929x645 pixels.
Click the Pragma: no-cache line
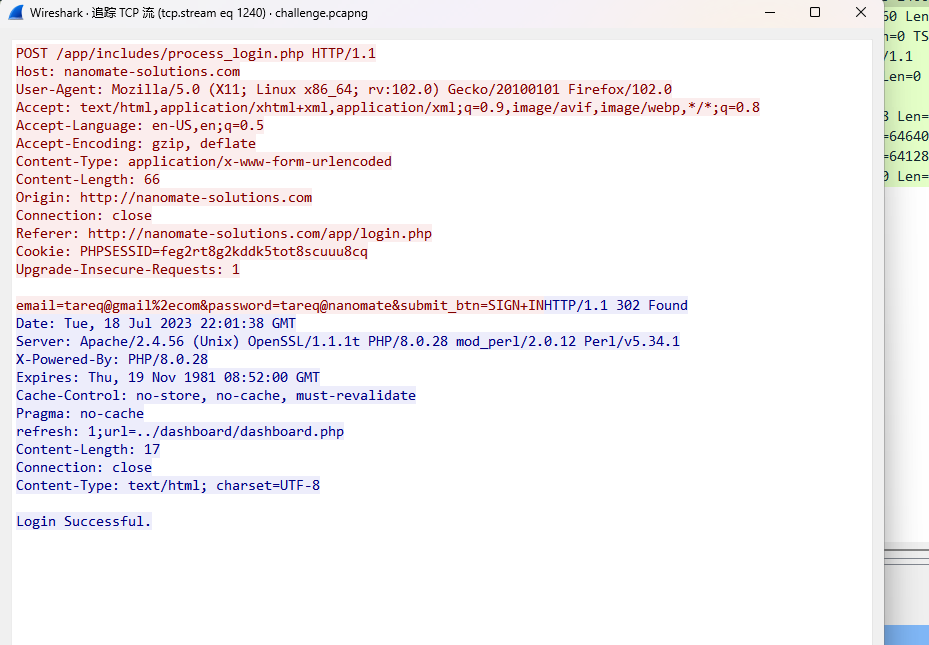(x=80, y=413)
